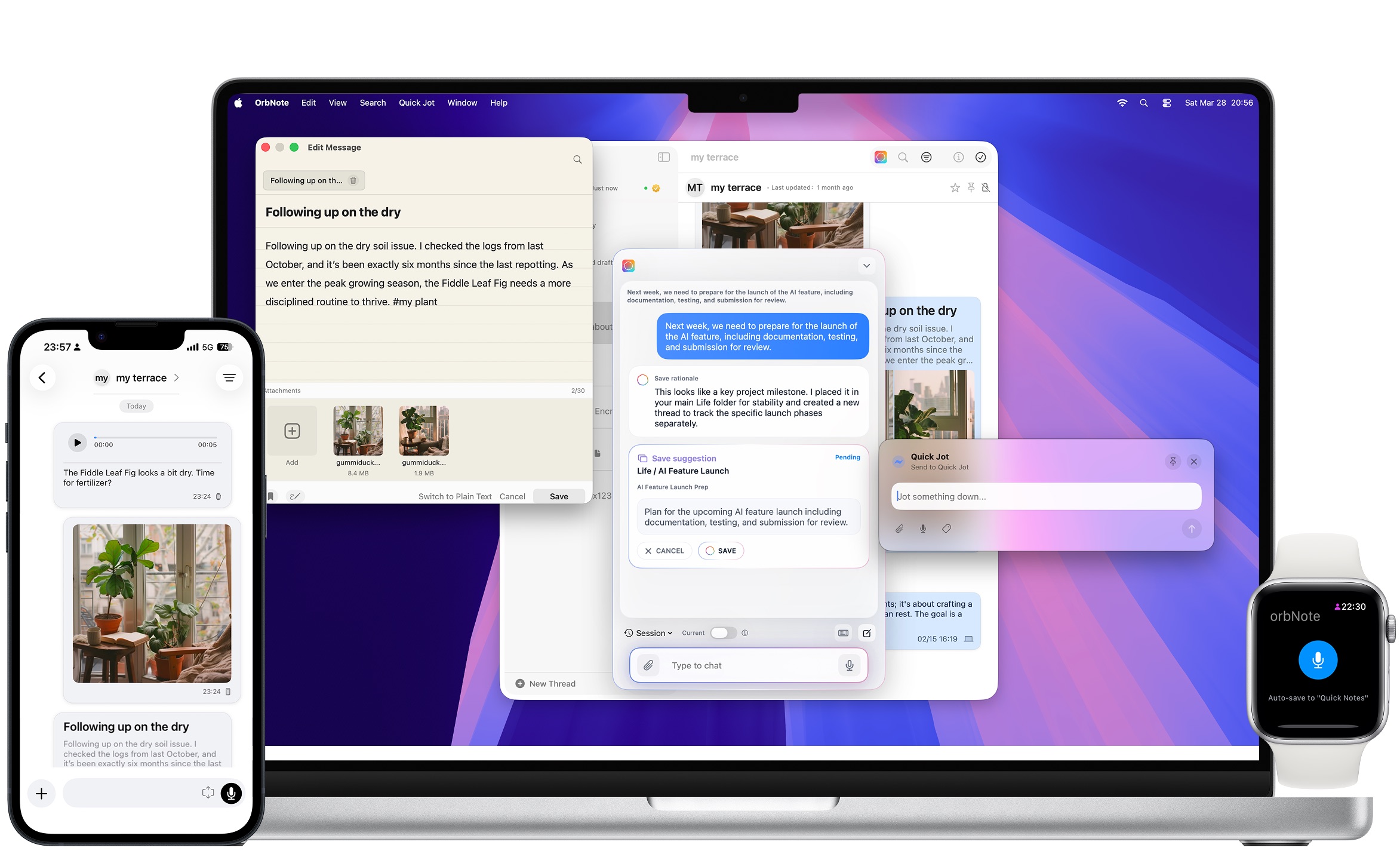Screen dimensions: 1400x854
Task: Open the Session dropdown
Action: [648, 633]
